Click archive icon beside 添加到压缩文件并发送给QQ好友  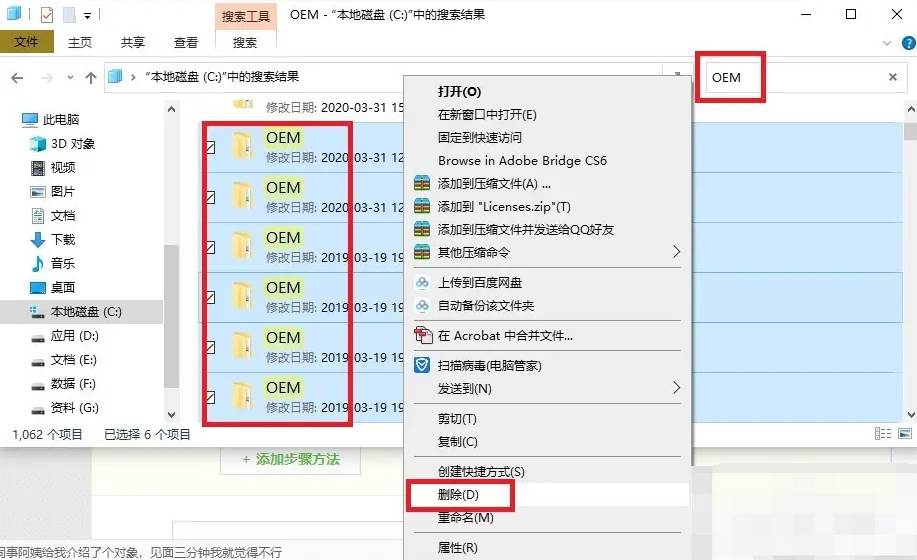tap(422, 229)
